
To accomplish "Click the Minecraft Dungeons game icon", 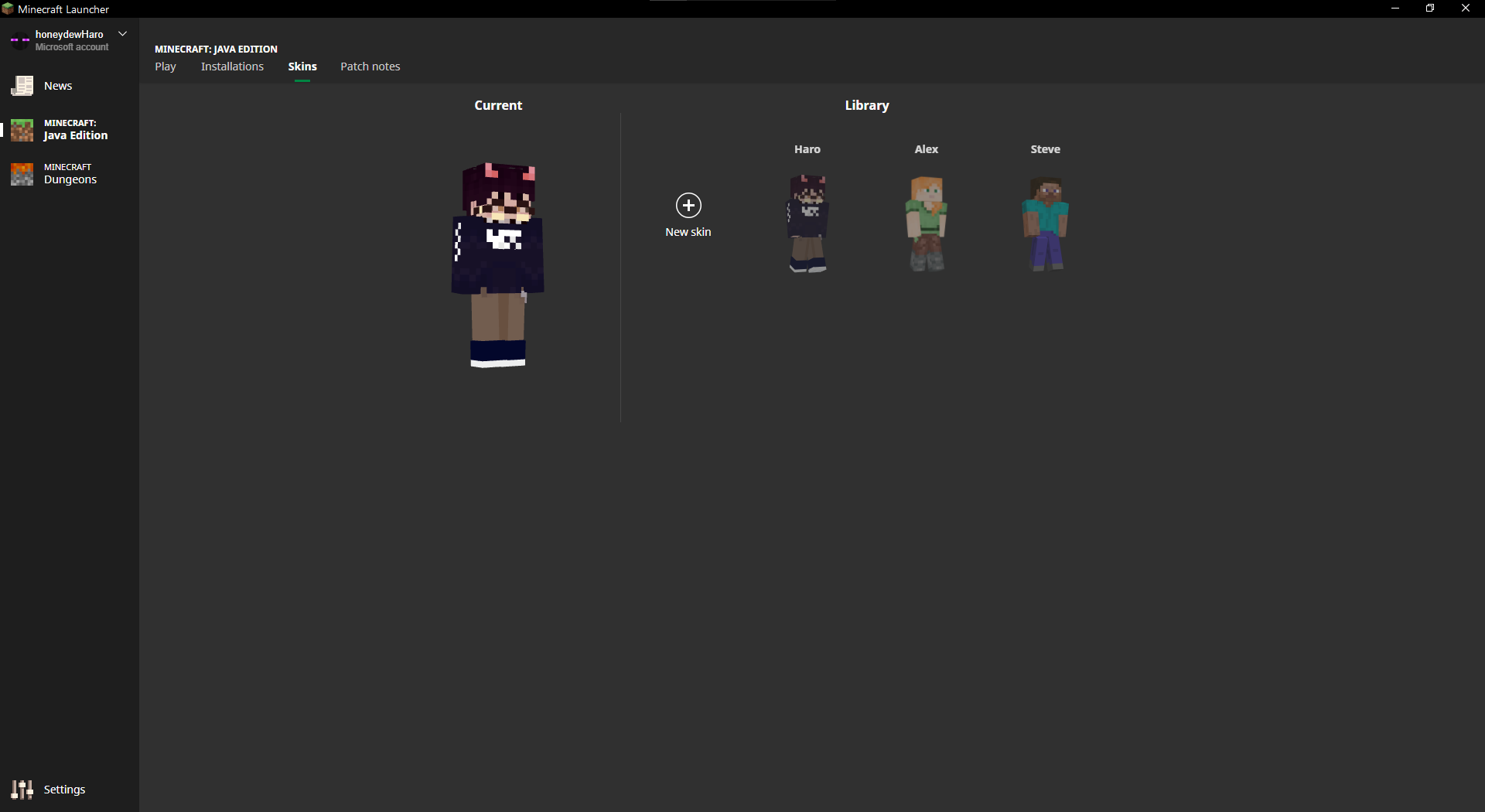I will [22, 174].
